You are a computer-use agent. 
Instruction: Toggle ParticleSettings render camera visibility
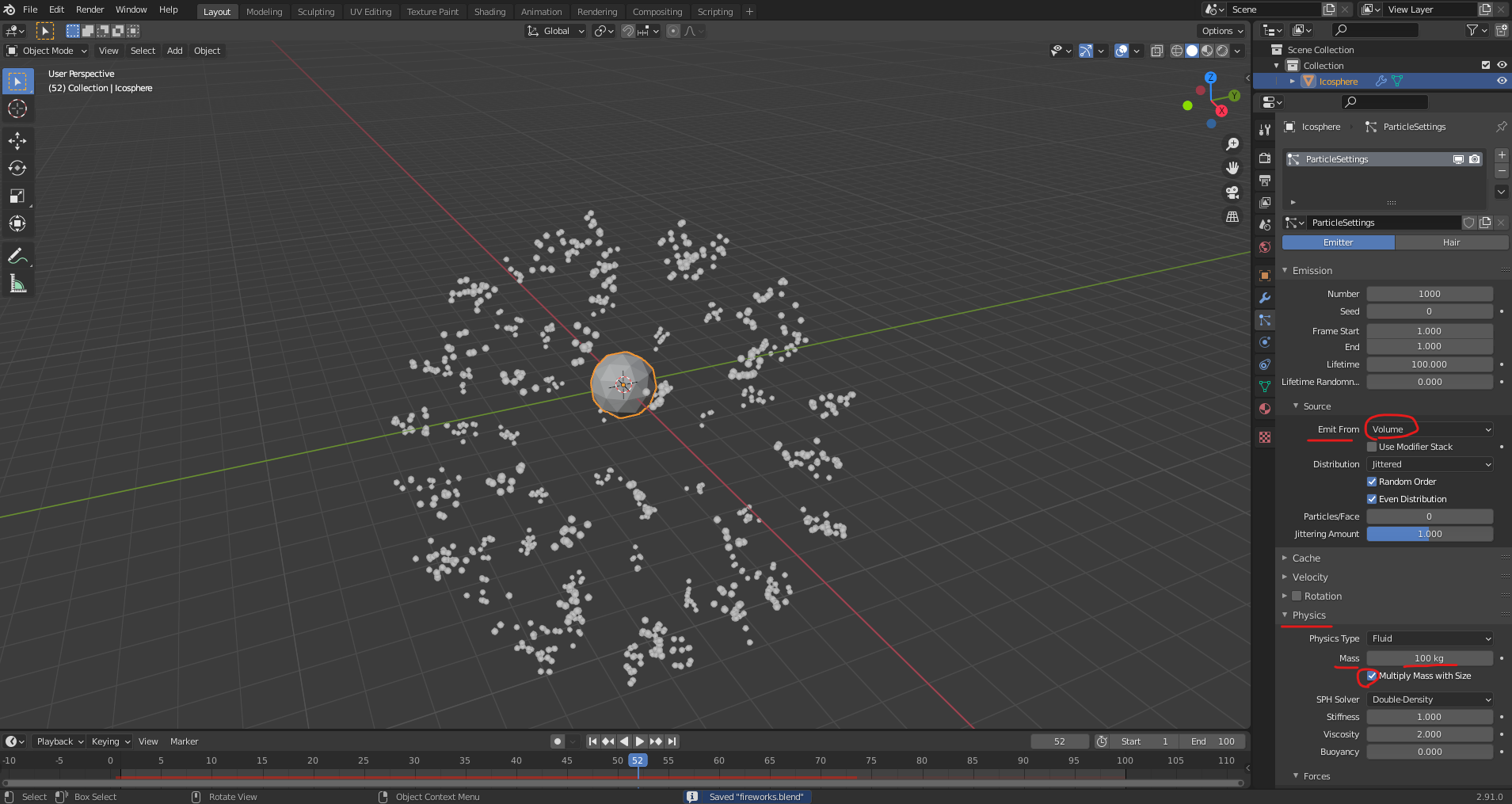[x=1474, y=159]
